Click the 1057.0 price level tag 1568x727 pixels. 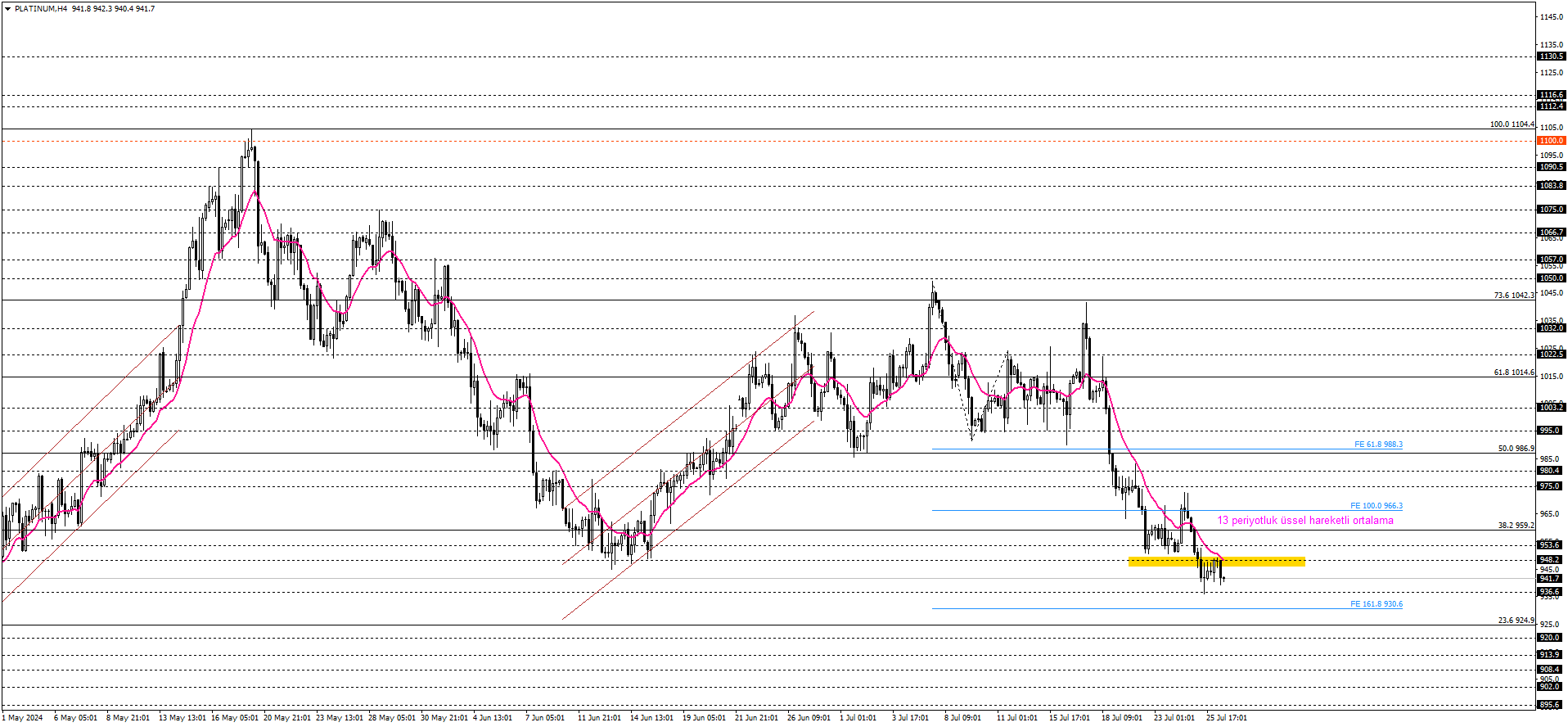point(1552,260)
